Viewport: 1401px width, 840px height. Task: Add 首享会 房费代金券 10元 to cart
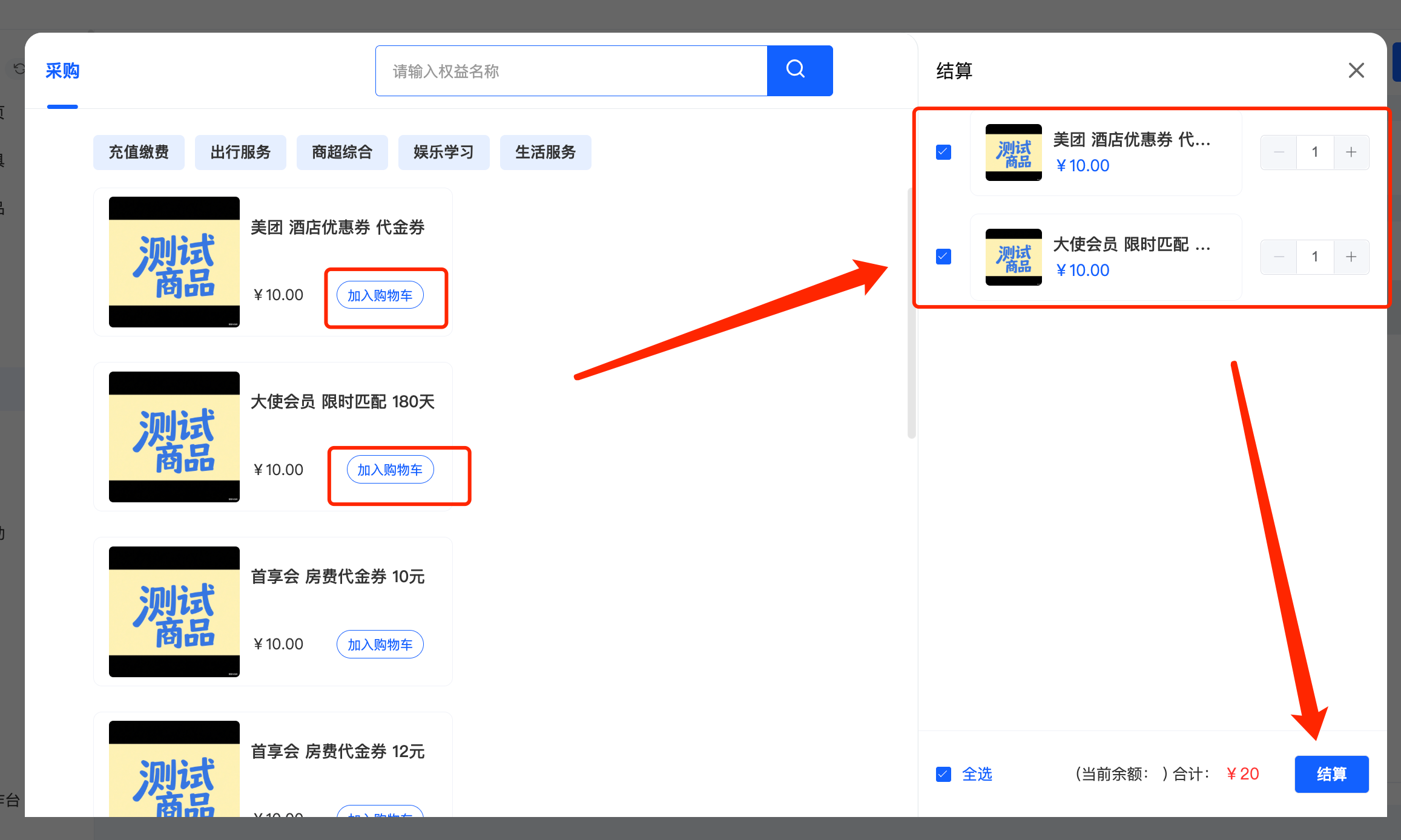tap(380, 645)
